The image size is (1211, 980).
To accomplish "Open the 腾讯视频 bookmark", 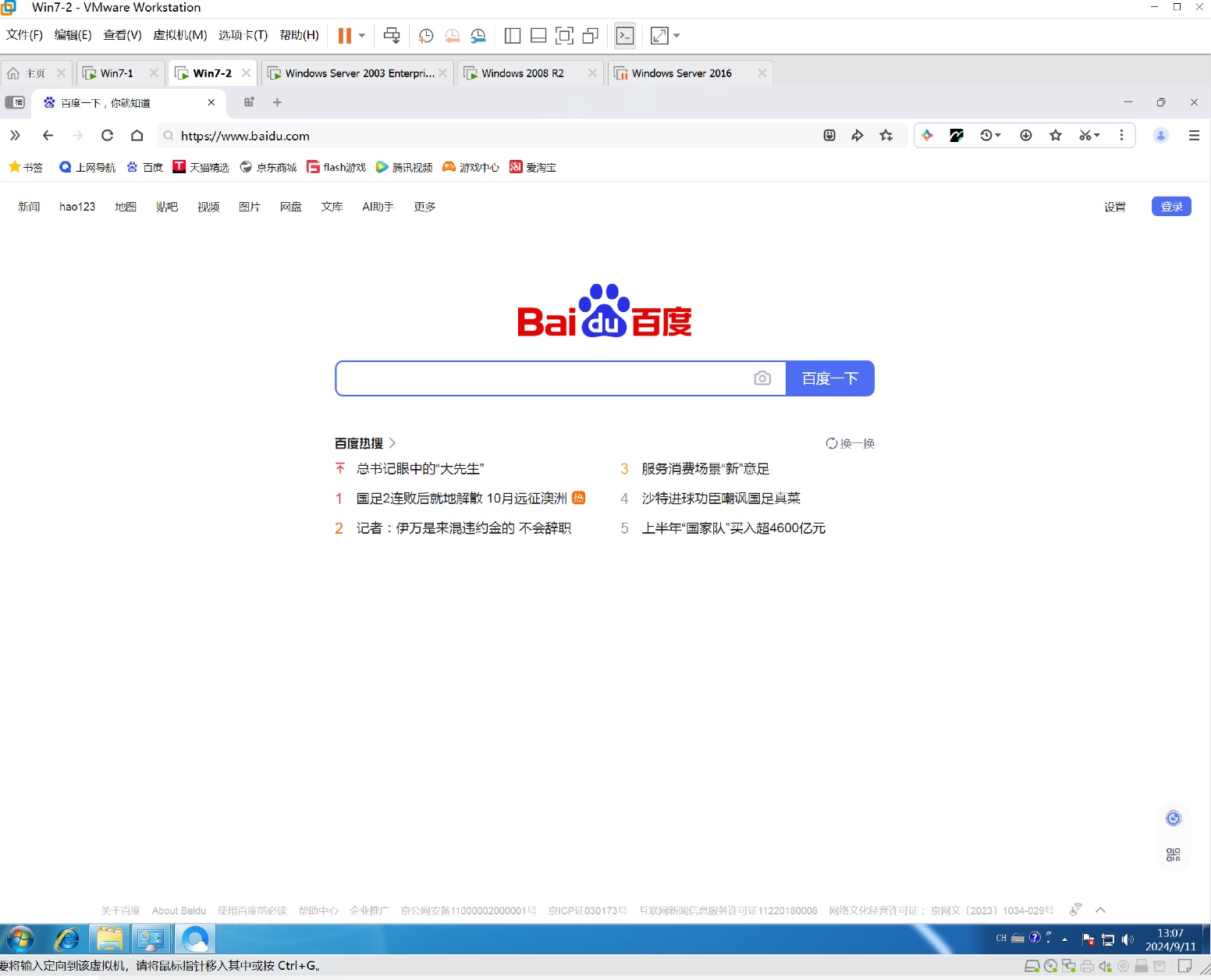I will (404, 167).
